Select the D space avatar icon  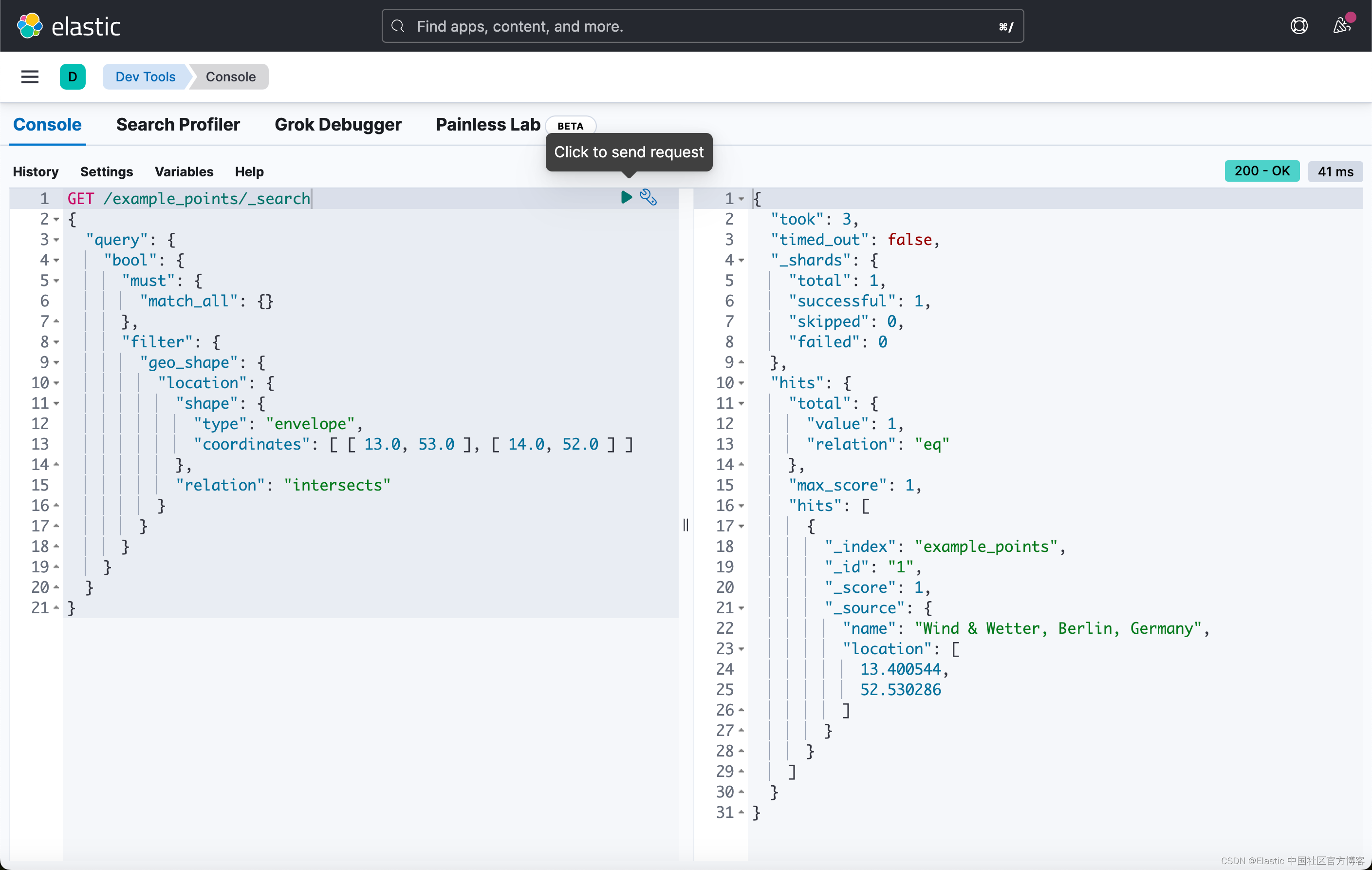[73, 76]
